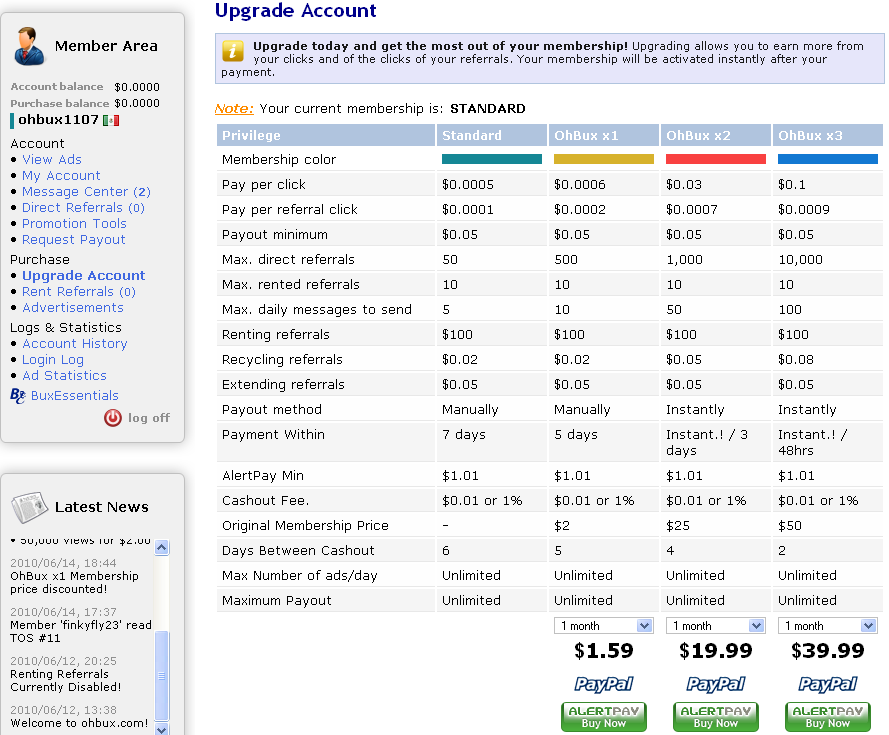889x735 pixels.
Task: Click the Latest News newspaper icon
Action: point(29,507)
